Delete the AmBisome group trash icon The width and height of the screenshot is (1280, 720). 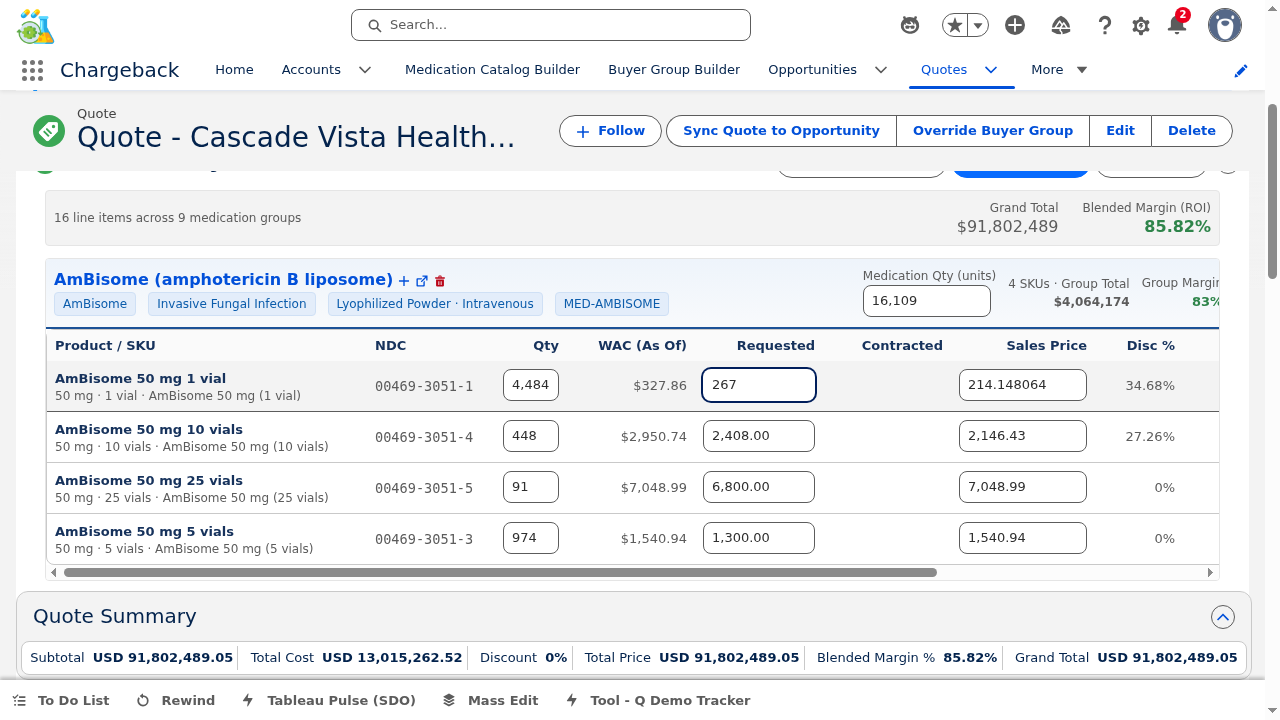click(x=440, y=281)
